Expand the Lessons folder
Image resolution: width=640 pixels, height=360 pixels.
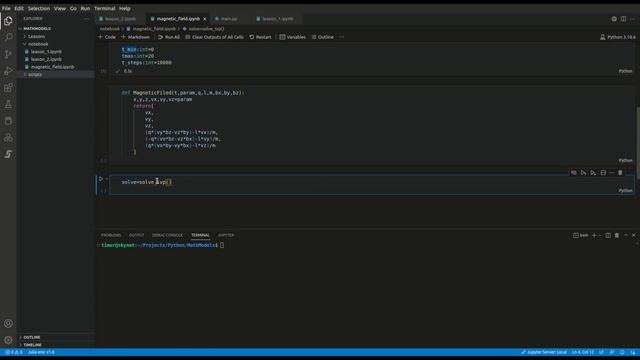click(36, 36)
